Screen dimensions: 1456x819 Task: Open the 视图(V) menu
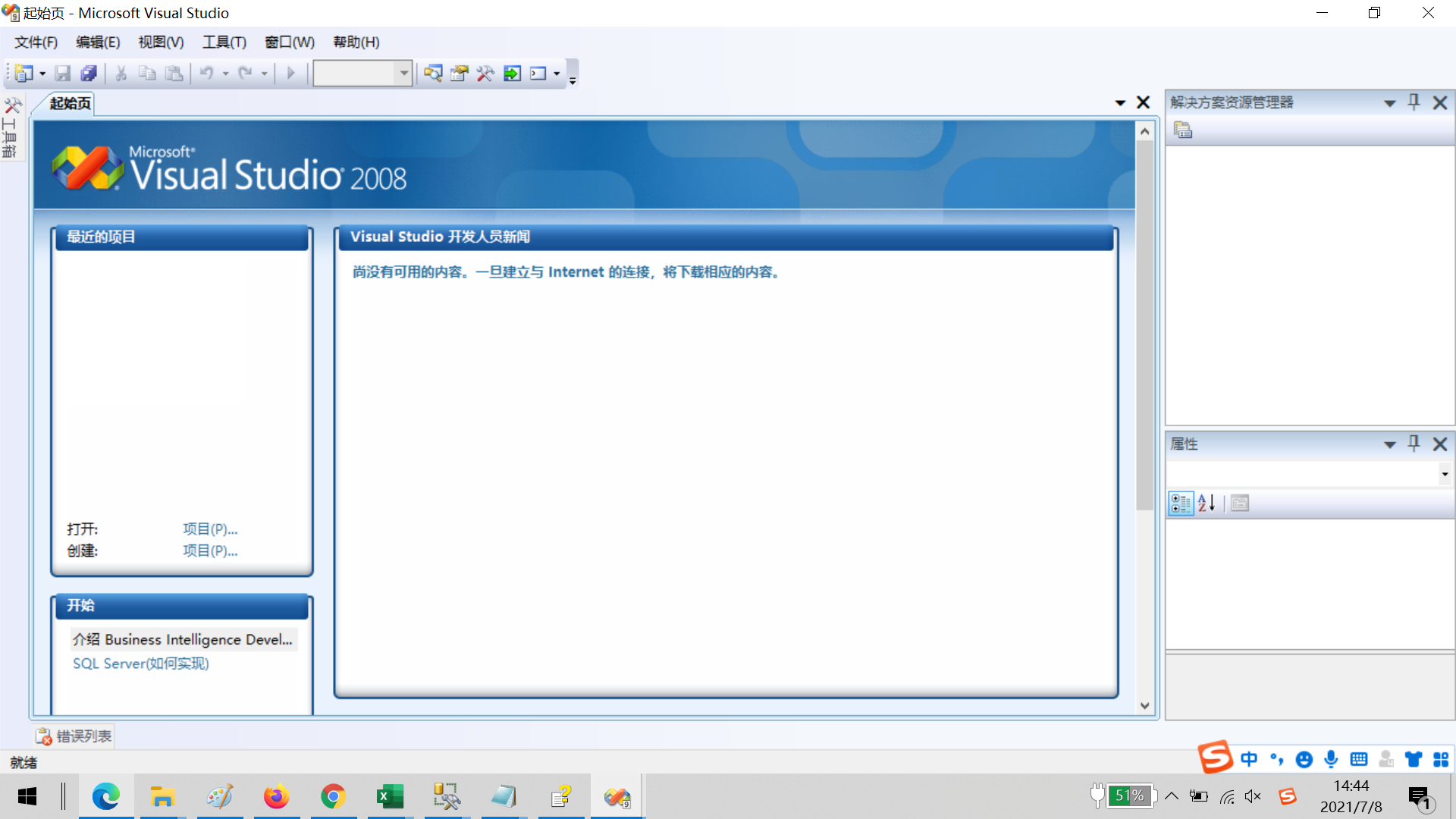pos(161,42)
